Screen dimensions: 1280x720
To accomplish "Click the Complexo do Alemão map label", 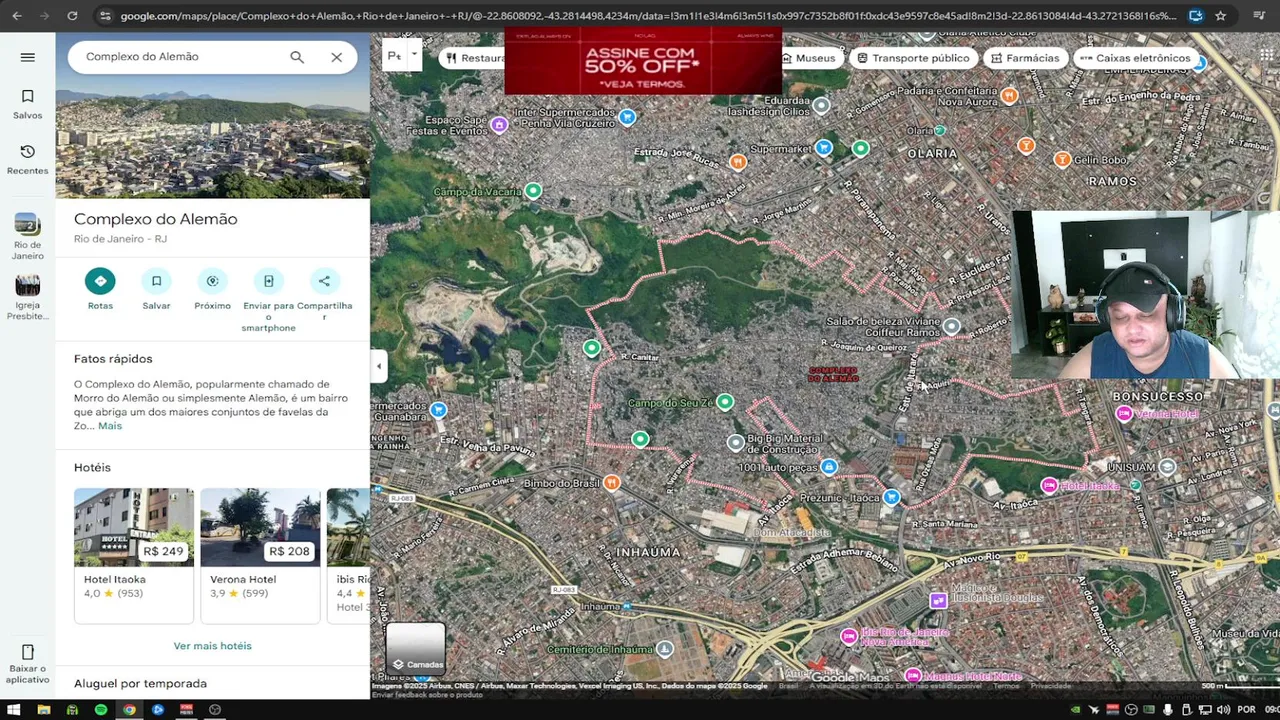I will coord(833,374).
